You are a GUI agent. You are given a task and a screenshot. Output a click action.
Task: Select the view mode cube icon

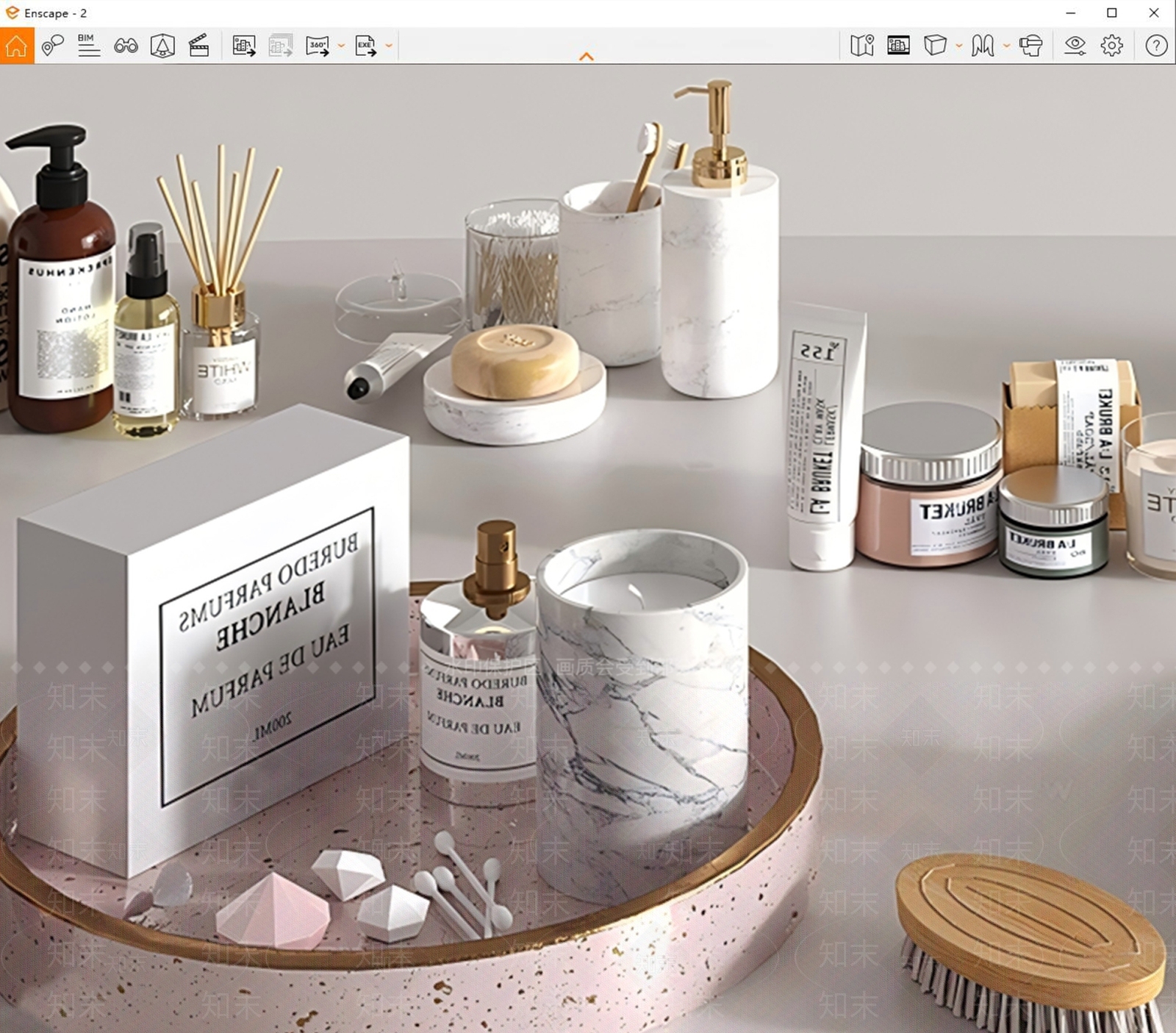(935, 46)
